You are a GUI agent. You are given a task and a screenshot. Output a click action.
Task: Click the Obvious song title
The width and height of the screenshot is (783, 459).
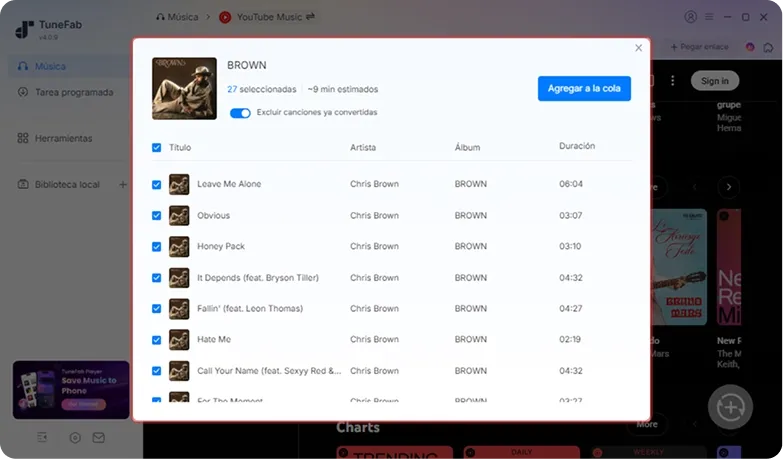pos(213,215)
